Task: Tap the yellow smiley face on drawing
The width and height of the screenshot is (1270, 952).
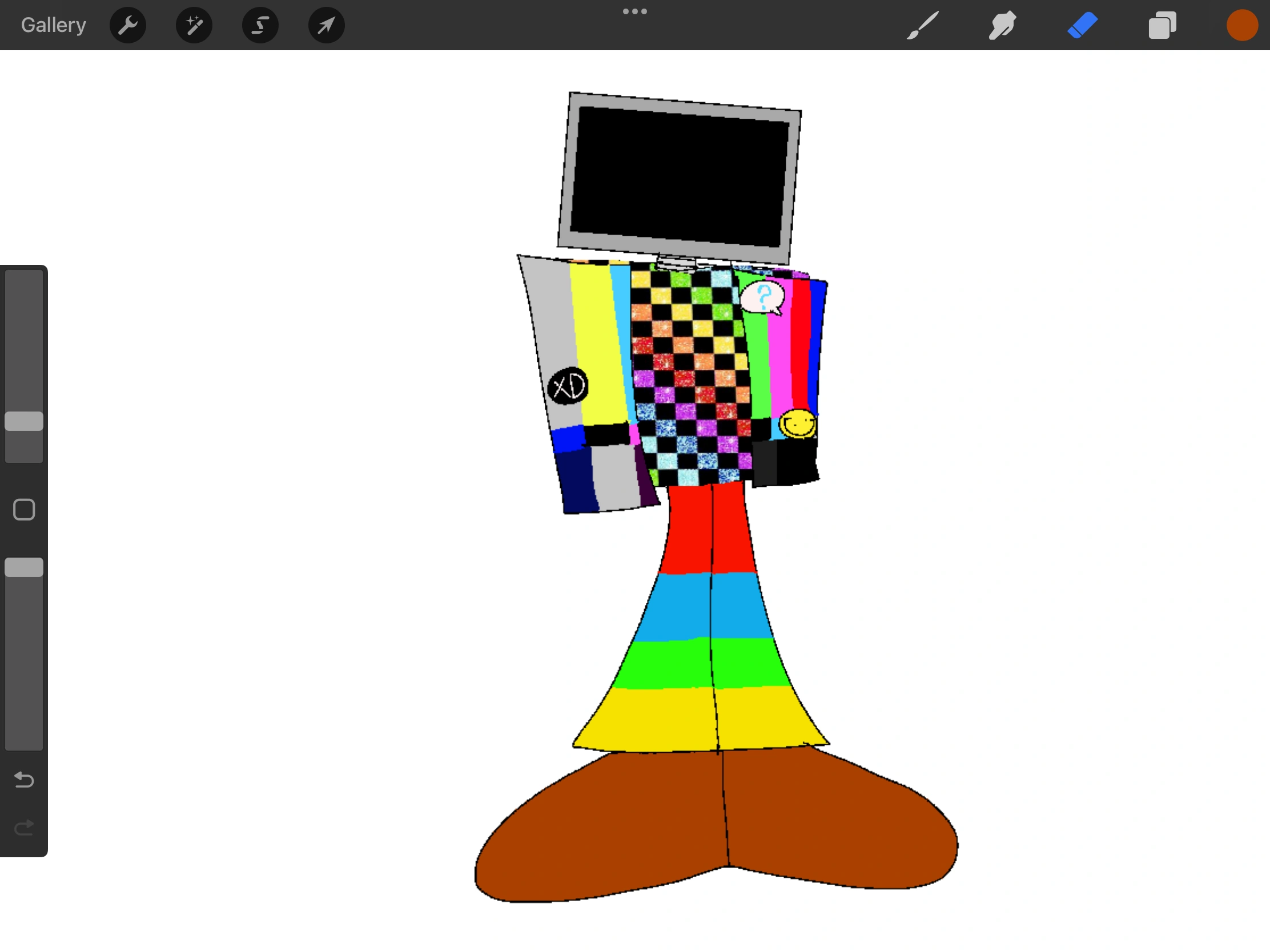Action: pyautogui.click(x=798, y=424)
